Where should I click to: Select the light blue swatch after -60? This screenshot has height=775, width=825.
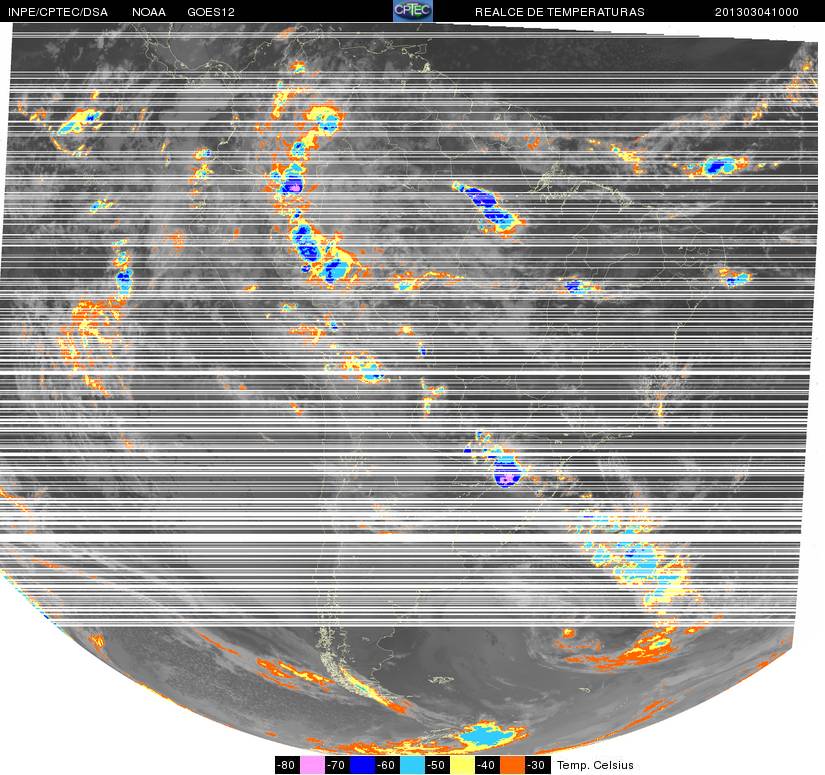click(x=412, y=765)
